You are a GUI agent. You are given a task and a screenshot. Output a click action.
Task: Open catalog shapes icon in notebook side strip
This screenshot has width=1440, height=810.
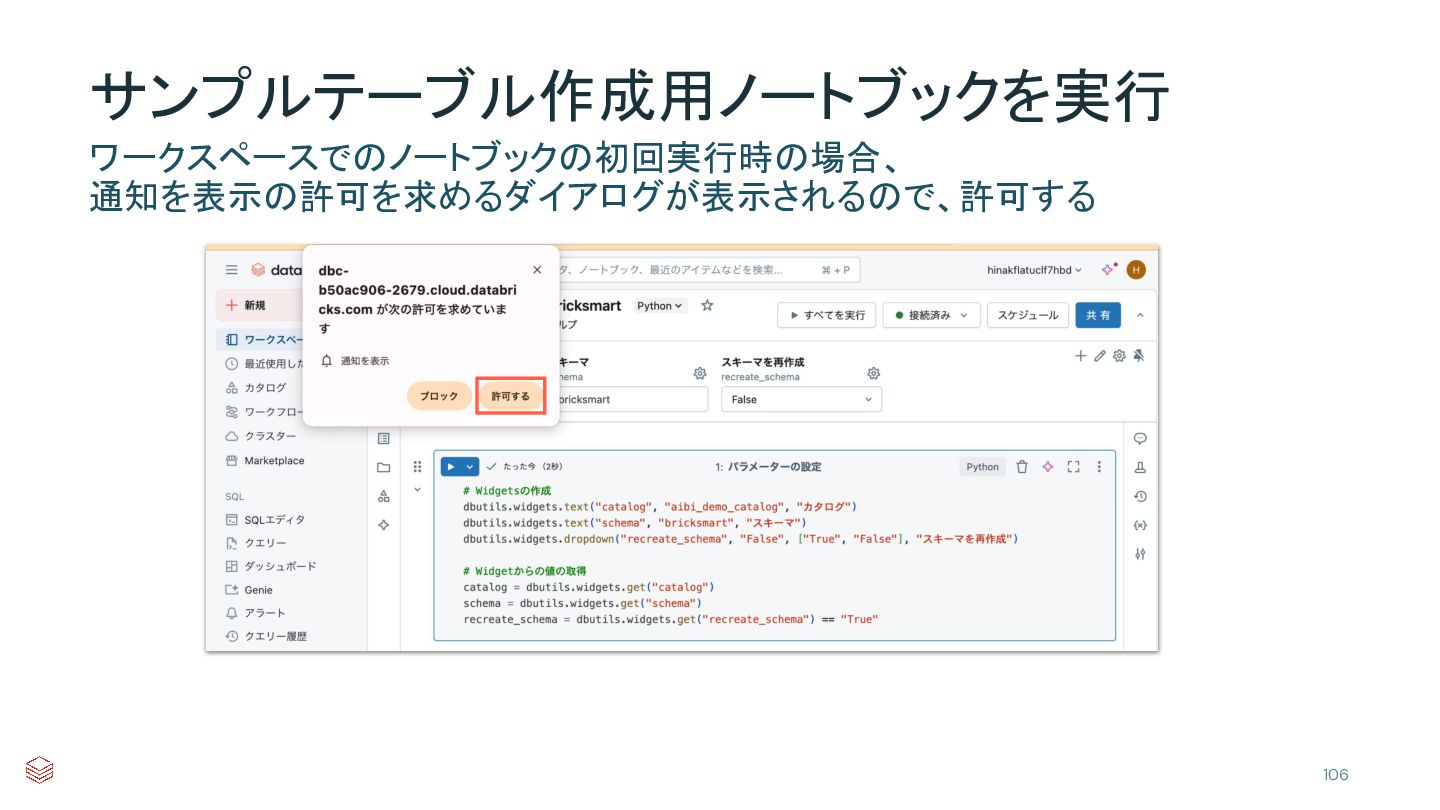(383, 496)
